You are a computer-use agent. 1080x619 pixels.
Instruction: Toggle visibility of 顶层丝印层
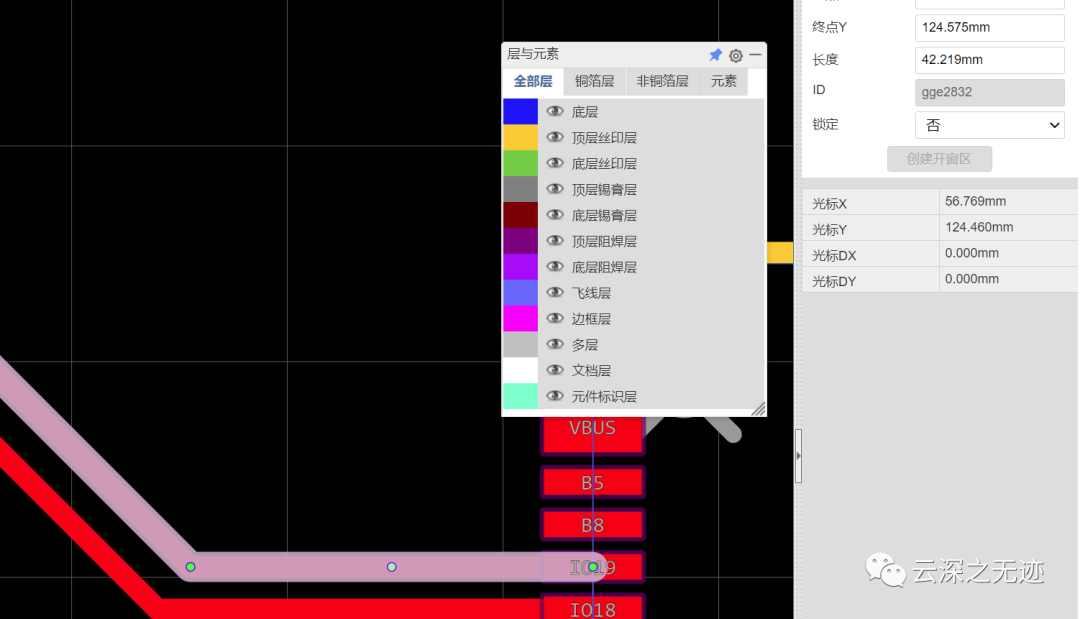(x=554, y=137)
